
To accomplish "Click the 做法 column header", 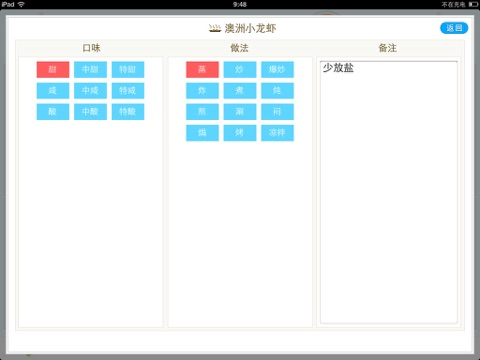I will (240, 48).
